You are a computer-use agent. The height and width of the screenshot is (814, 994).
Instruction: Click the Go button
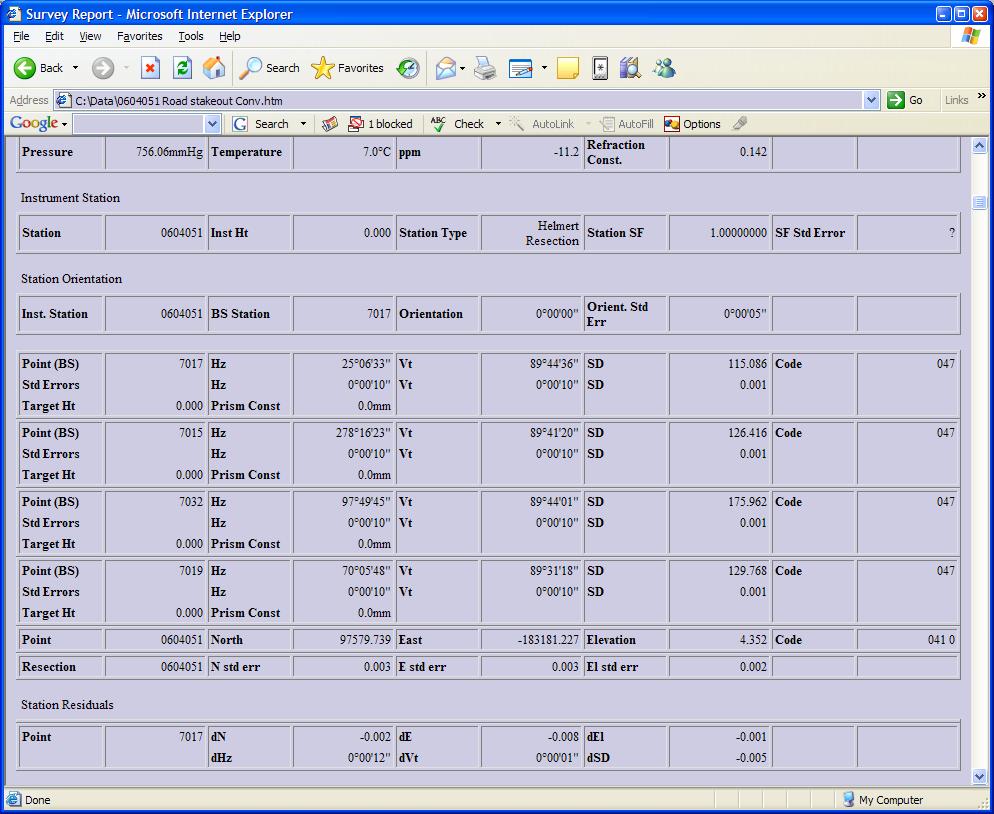905,100
